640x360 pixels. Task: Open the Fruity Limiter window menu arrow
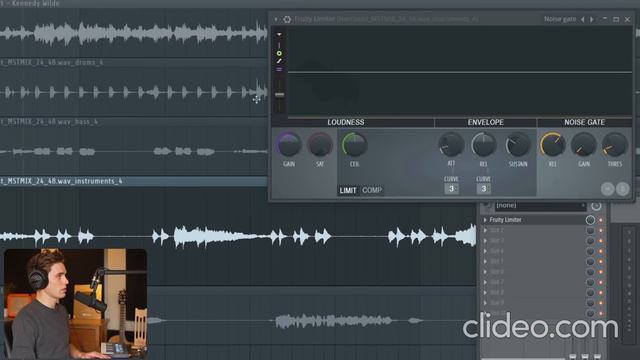coord(276,19)
